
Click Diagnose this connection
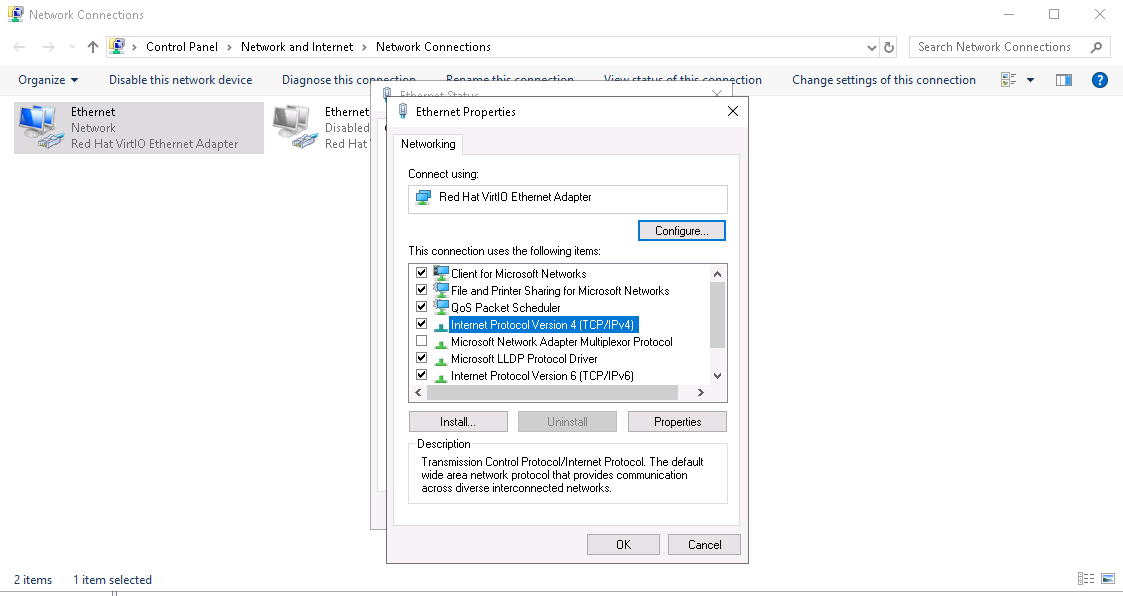point(349,80)
